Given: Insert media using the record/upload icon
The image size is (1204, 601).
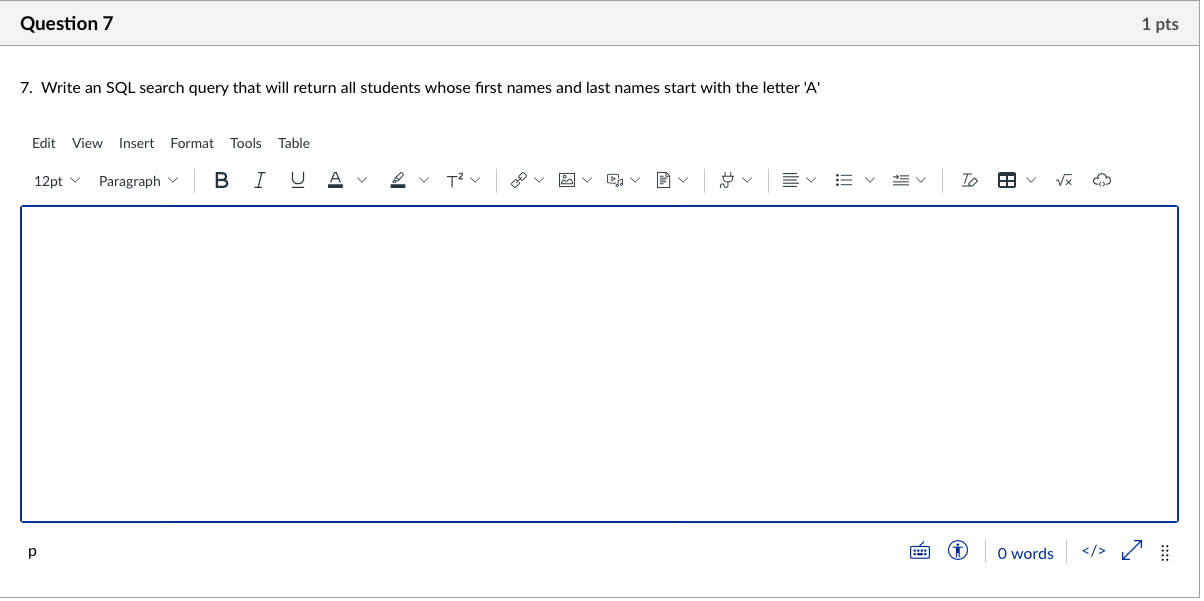Looking at the screenshot, I should [614, 181].
